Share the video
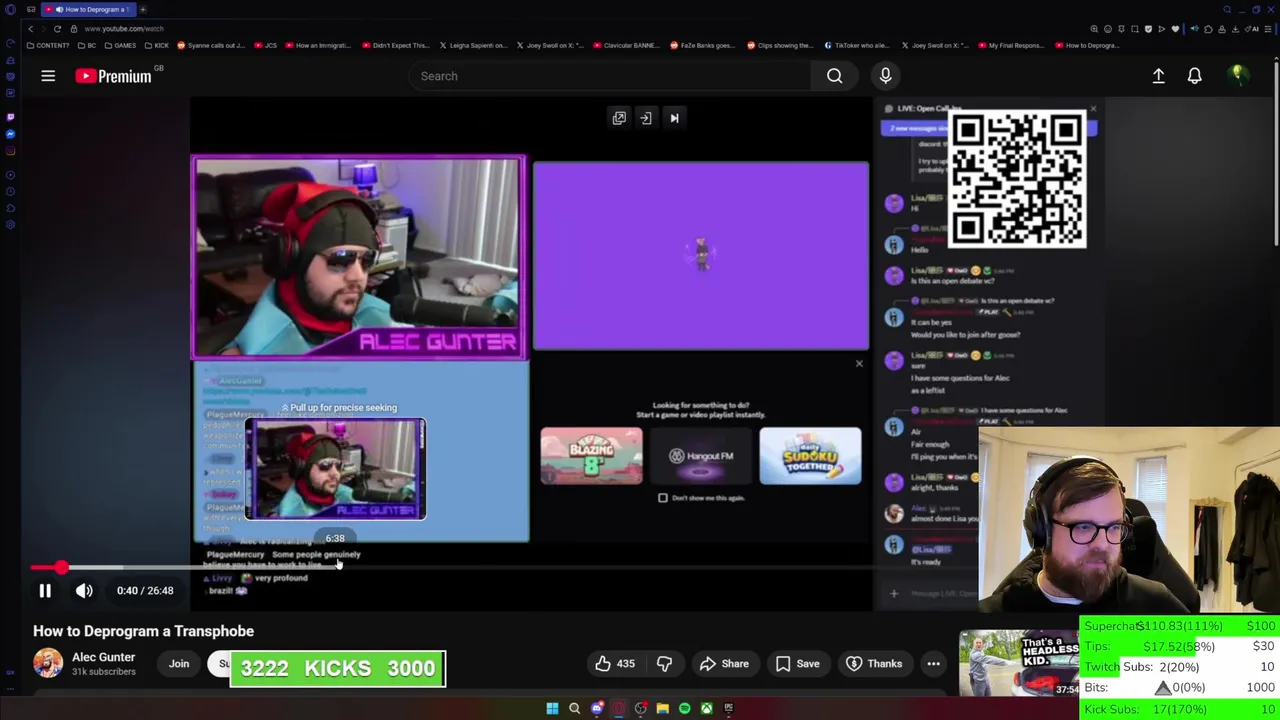Viewport: 1280px width, 720px height. 724,664
